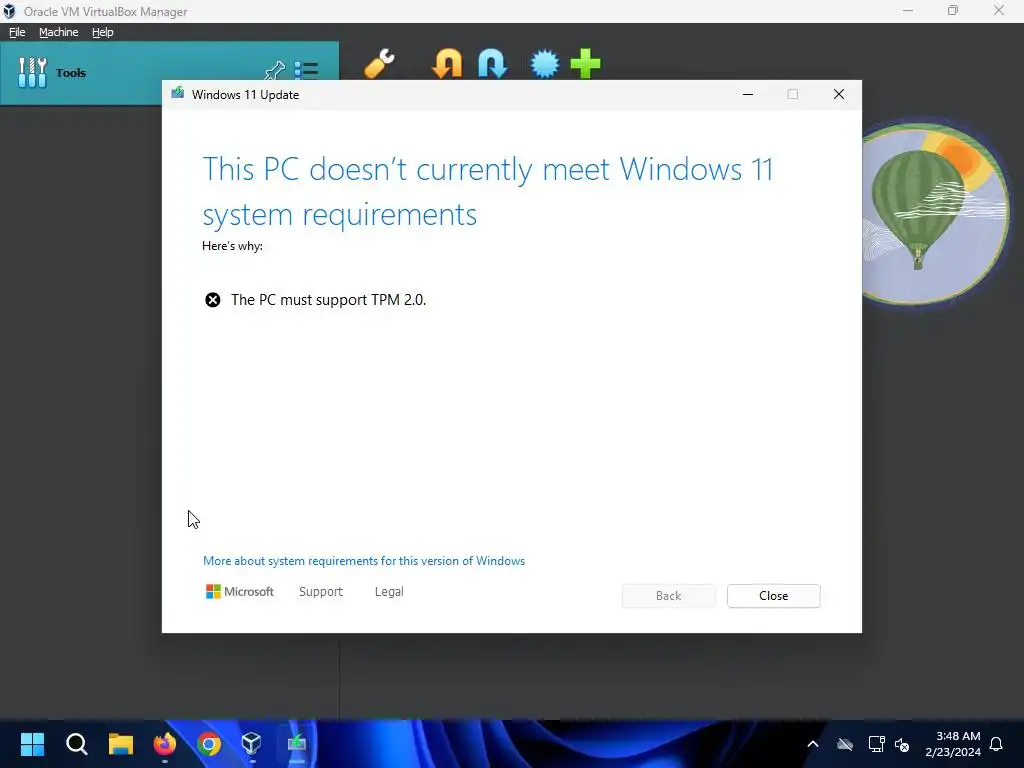The width and height of the screenshot is (1024, 768).
Task: Launch Firefox from the taskbar
Action: point(165,744)
